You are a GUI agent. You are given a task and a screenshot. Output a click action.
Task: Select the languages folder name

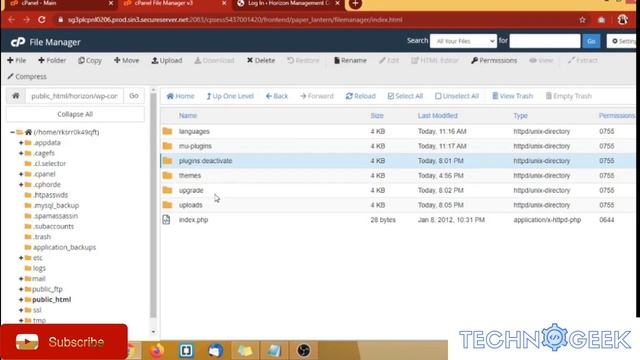194,131
